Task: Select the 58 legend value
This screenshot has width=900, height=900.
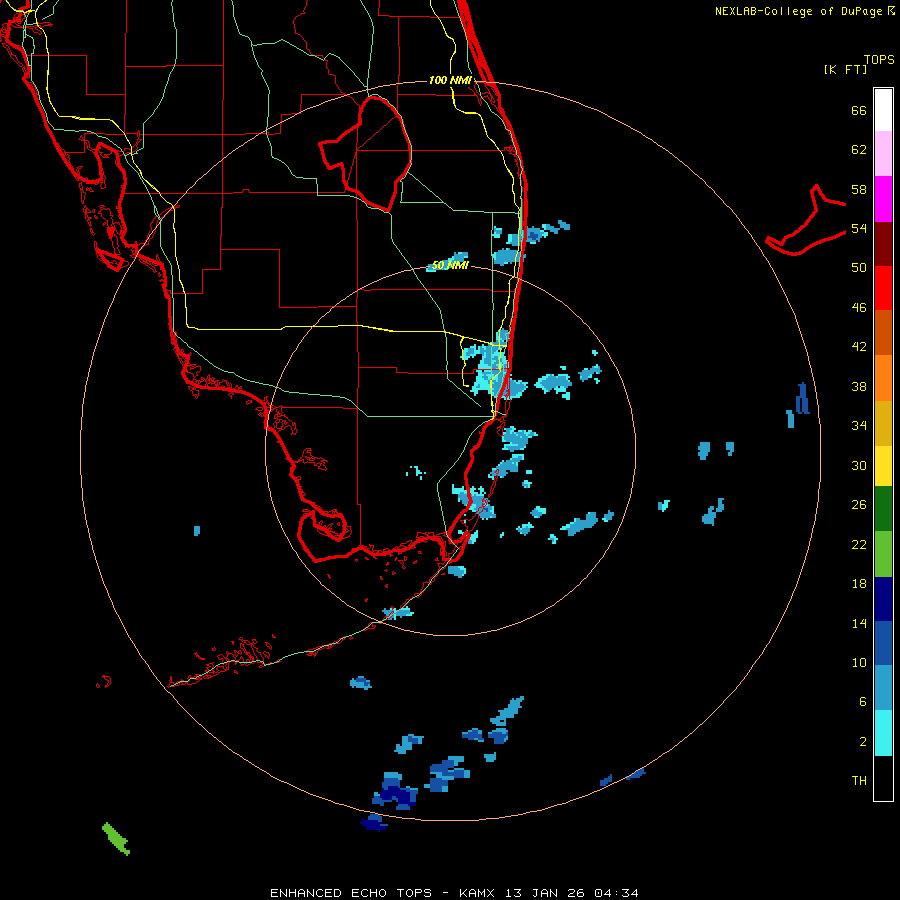Action: 859,189
